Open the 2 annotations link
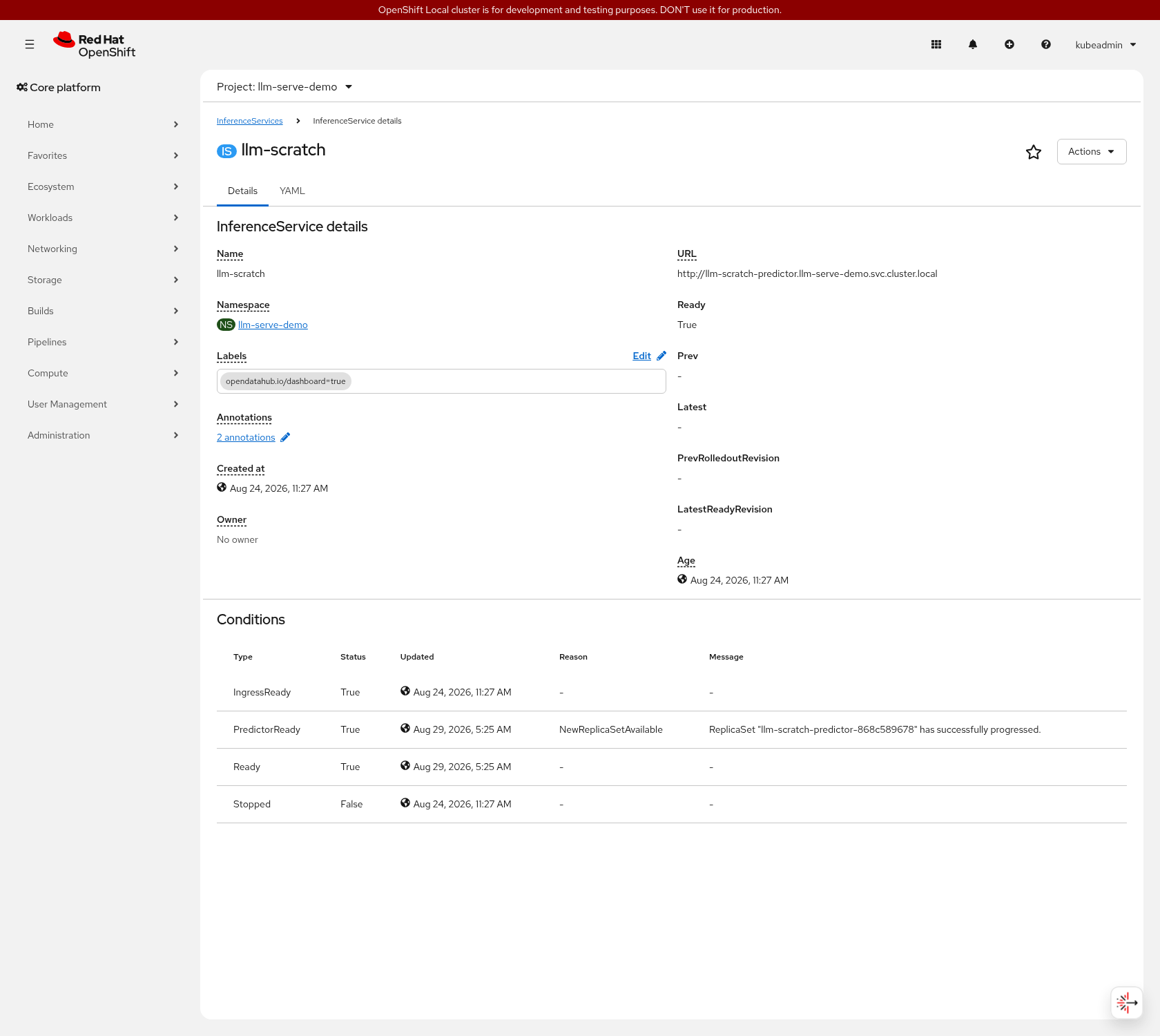Image resolution: width=1160 pixels, height=1036 pixels. pyautogui.click(x=246, y=437)
